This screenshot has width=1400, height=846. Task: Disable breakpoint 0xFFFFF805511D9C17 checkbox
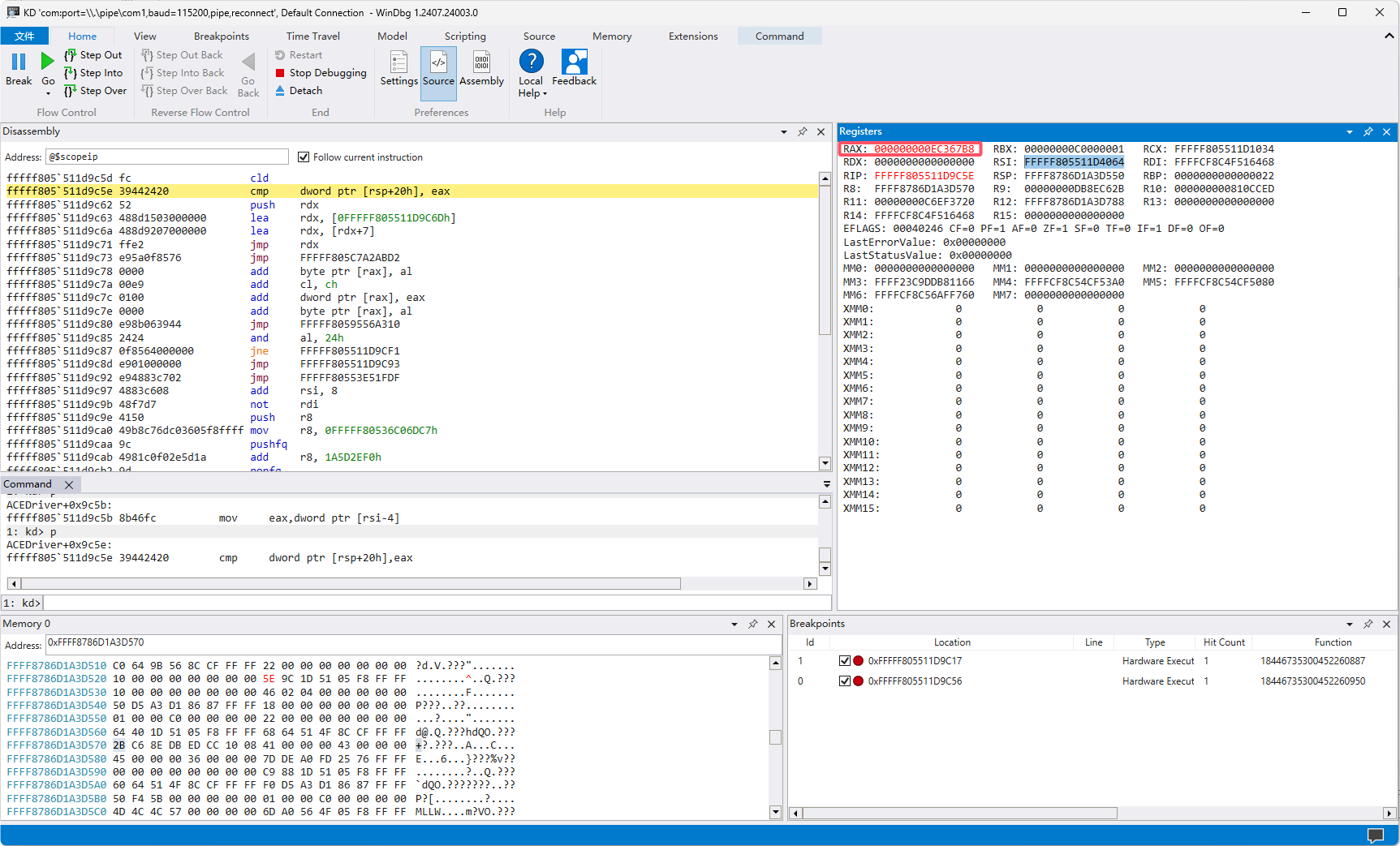[x=845, y=661]
